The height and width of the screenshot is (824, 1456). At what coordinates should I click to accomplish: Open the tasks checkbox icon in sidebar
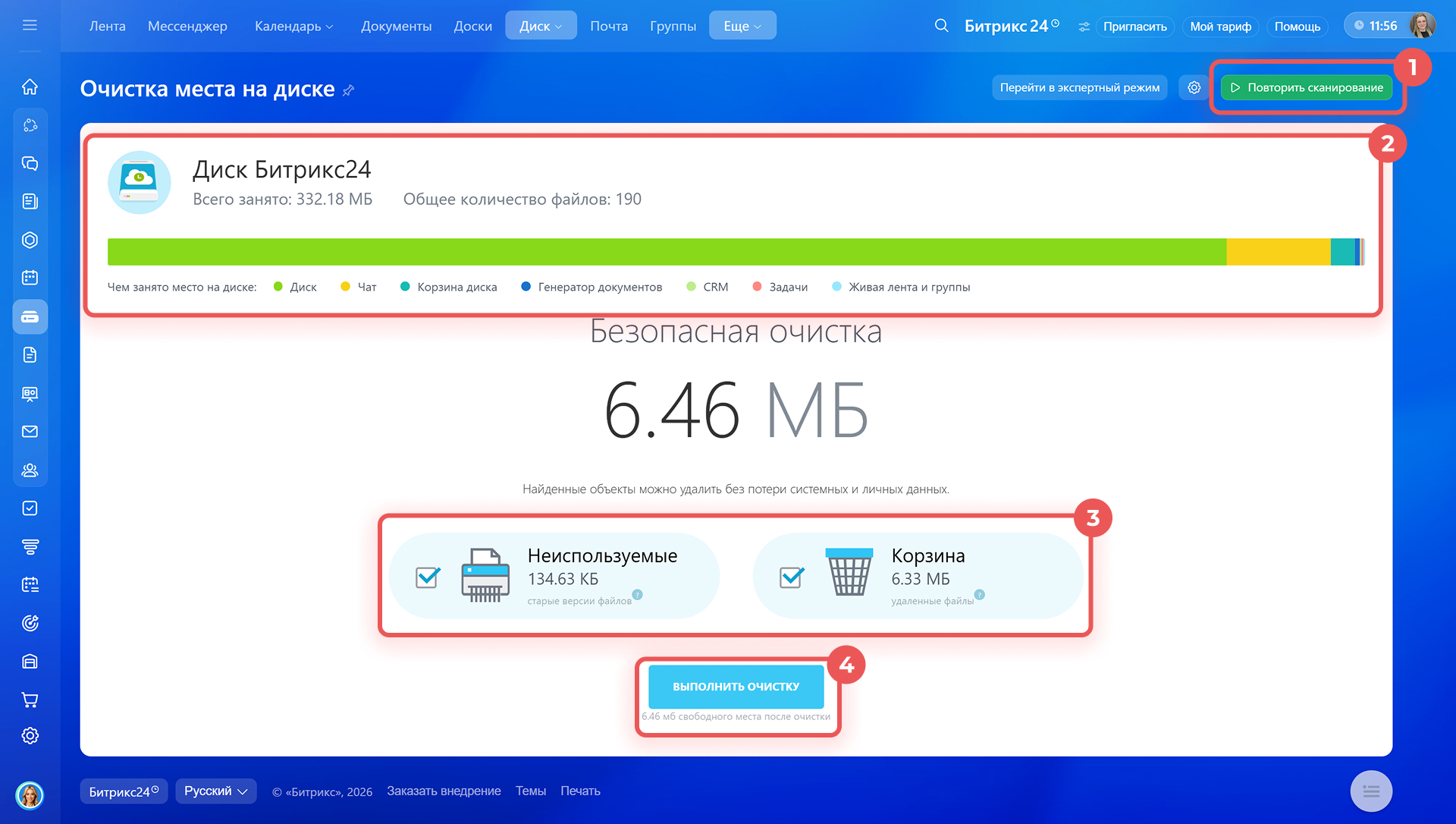click(x=30, y=508)
